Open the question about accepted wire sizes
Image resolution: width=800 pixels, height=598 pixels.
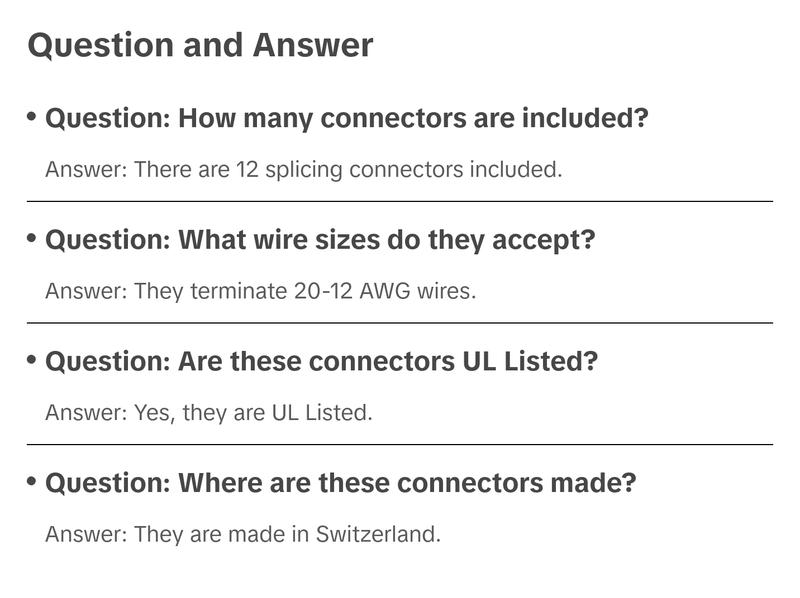[x=320, y=240]
